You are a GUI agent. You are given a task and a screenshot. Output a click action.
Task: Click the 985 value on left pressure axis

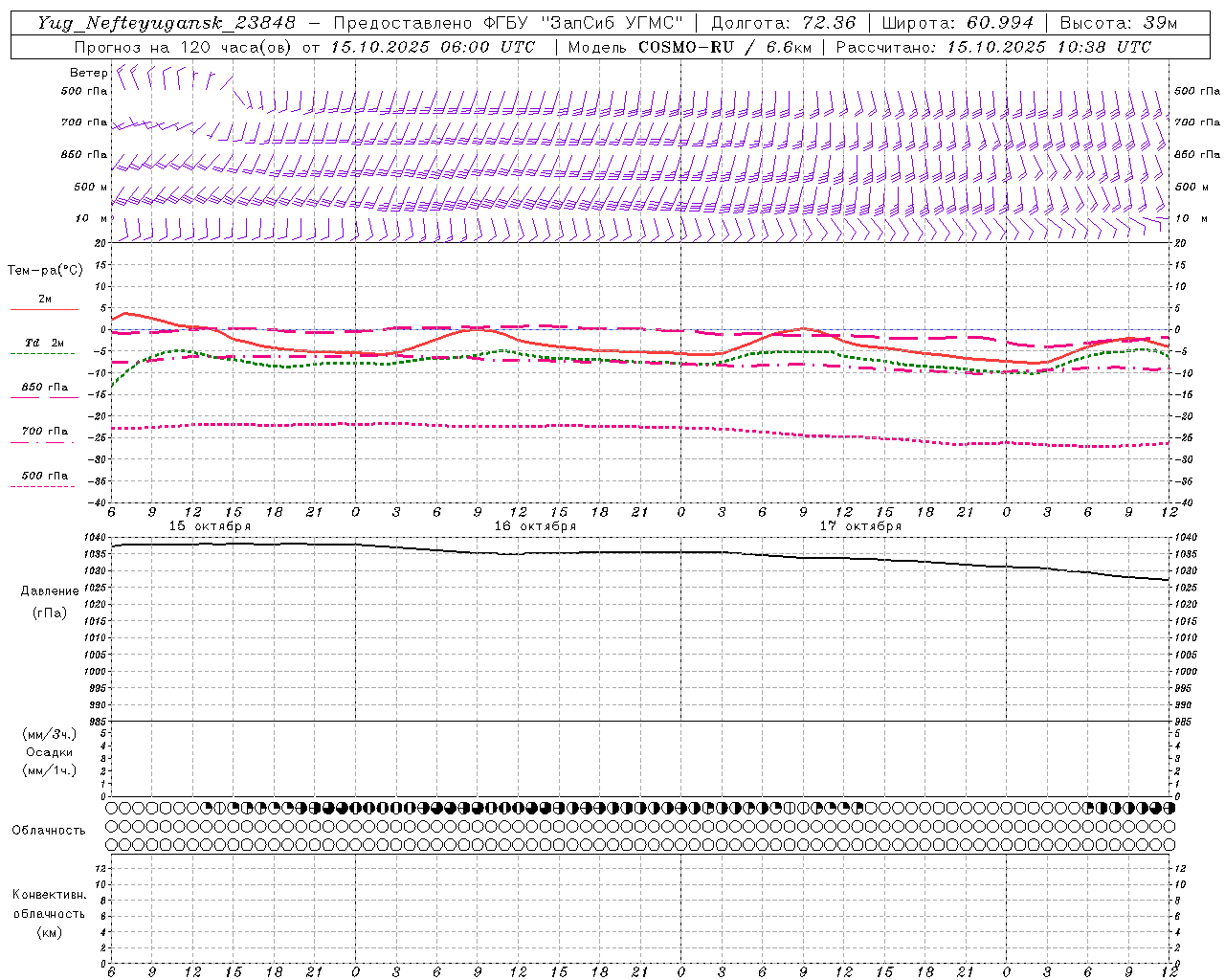pyautogui.click(x=99, y=722)
